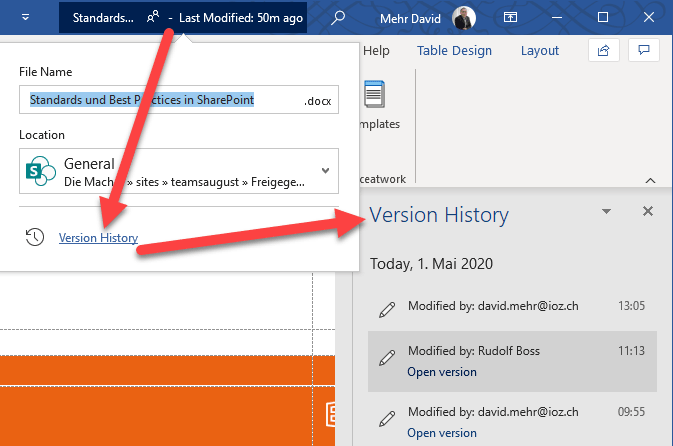The image size is (673, 446).
Task: Collapse the ribbon with the chevron
Action: 650,181
